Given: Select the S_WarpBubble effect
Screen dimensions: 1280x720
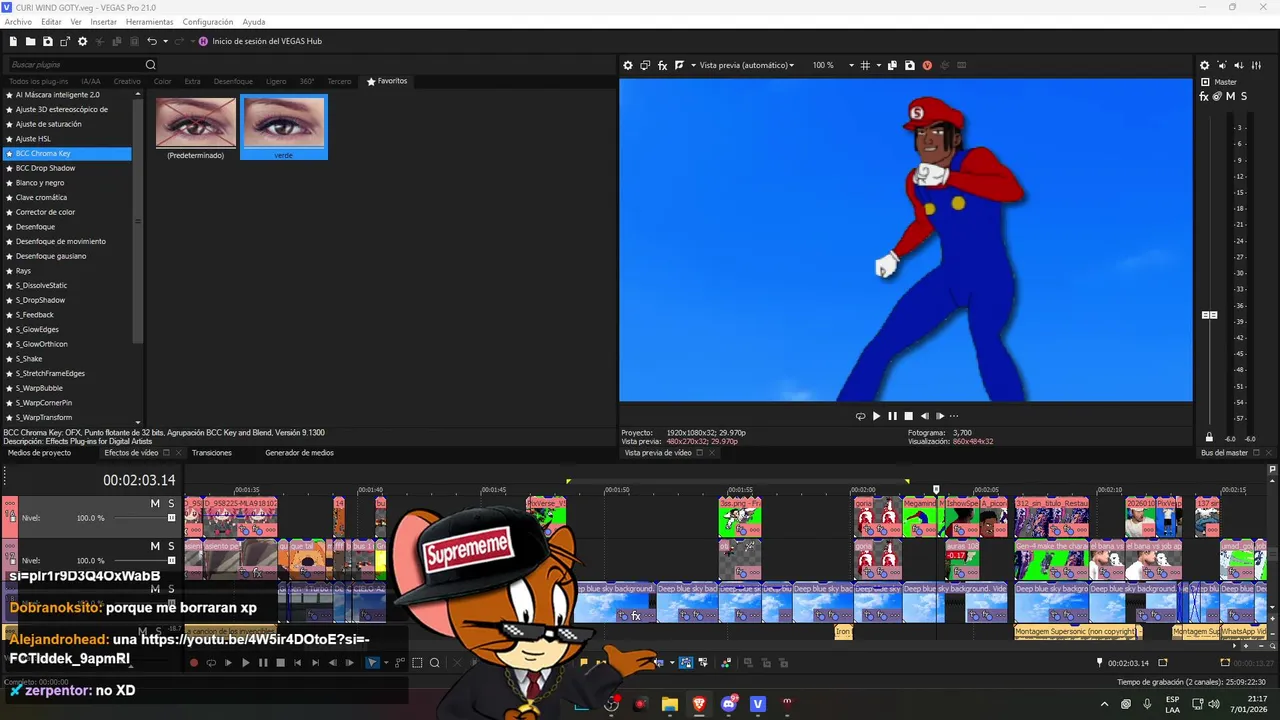Looking at the screenshot, I should coord(39,388).
